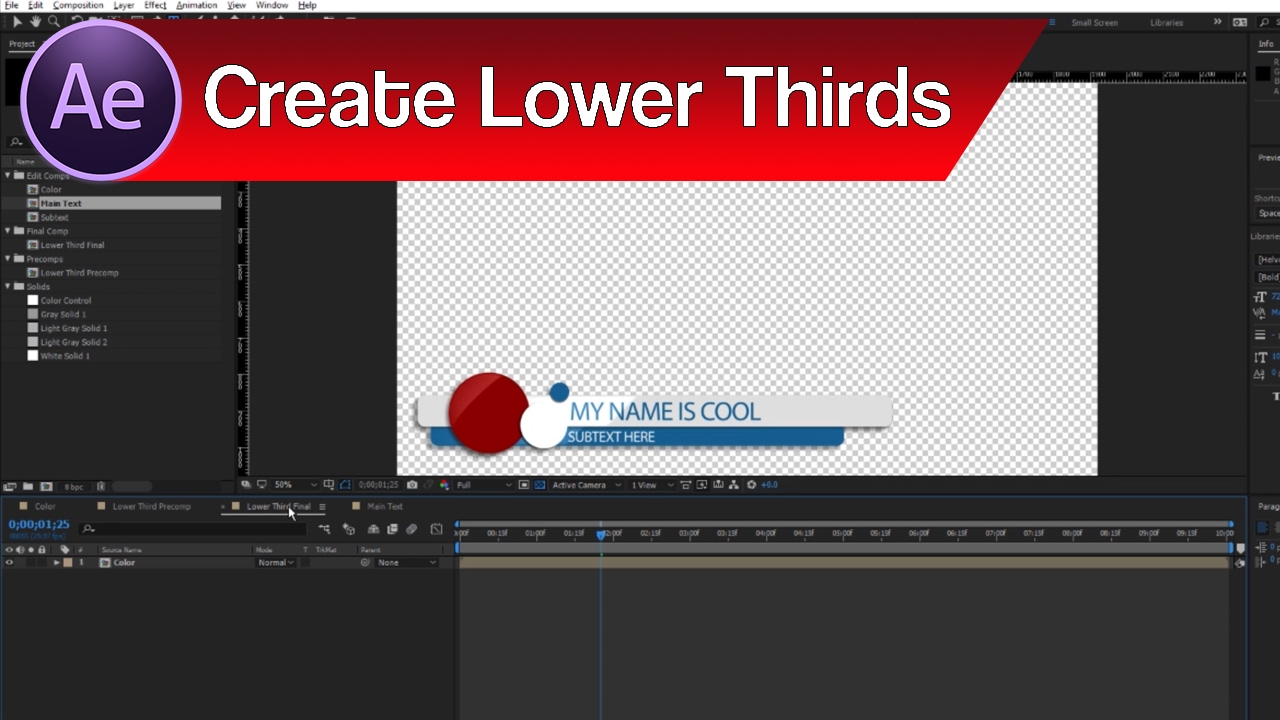This screenshot has width=1280, height=720.
Task: Switch to the Main Text timeline tab
Action: [385, 507]
